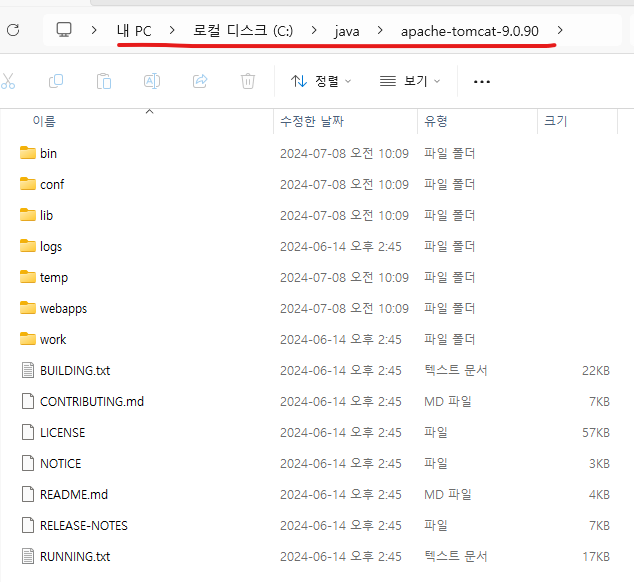Select the LICENSE file name
634x582 pixels.
click(63, 433)
